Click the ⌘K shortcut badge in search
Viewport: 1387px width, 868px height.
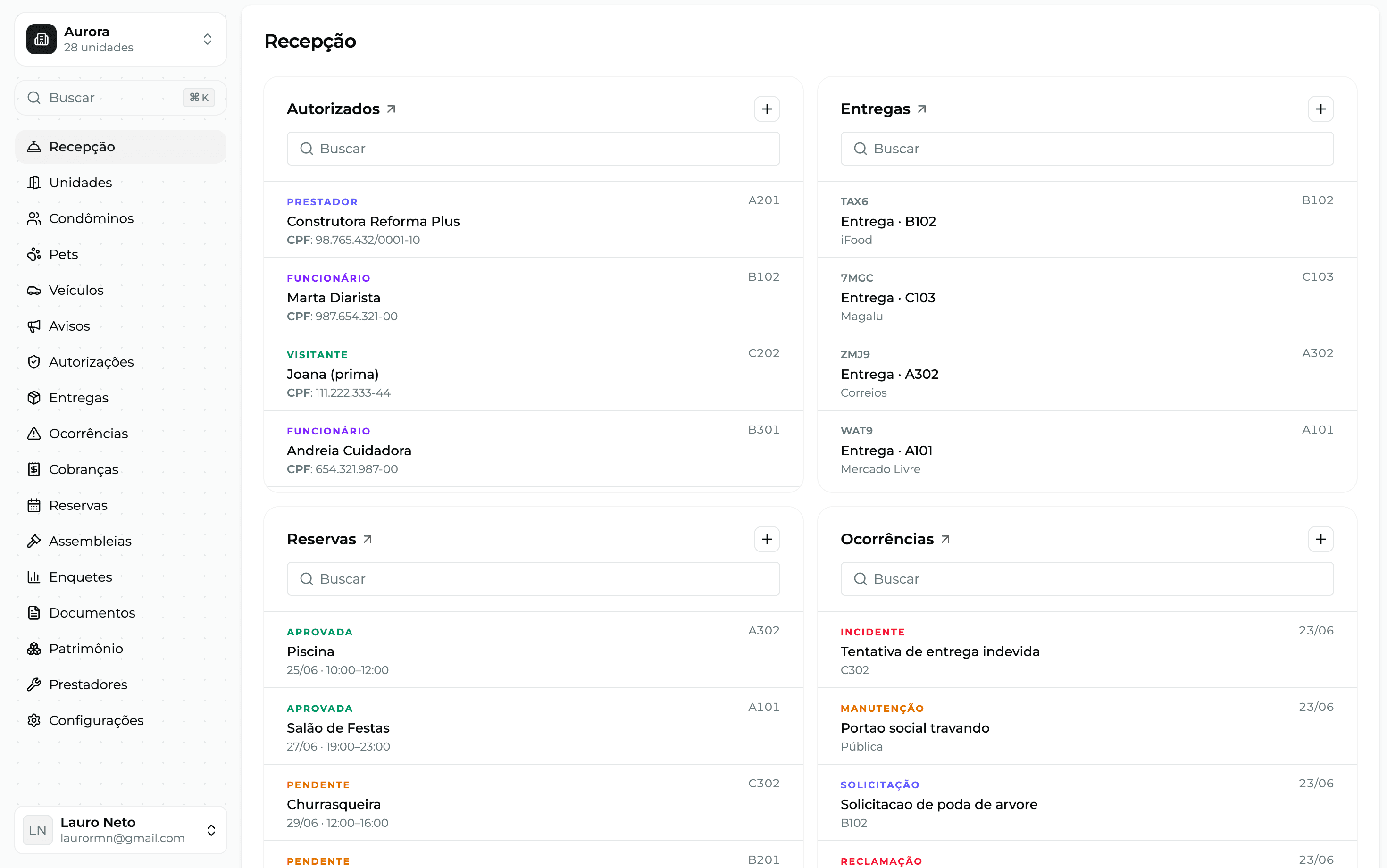[x=199, y=98]
